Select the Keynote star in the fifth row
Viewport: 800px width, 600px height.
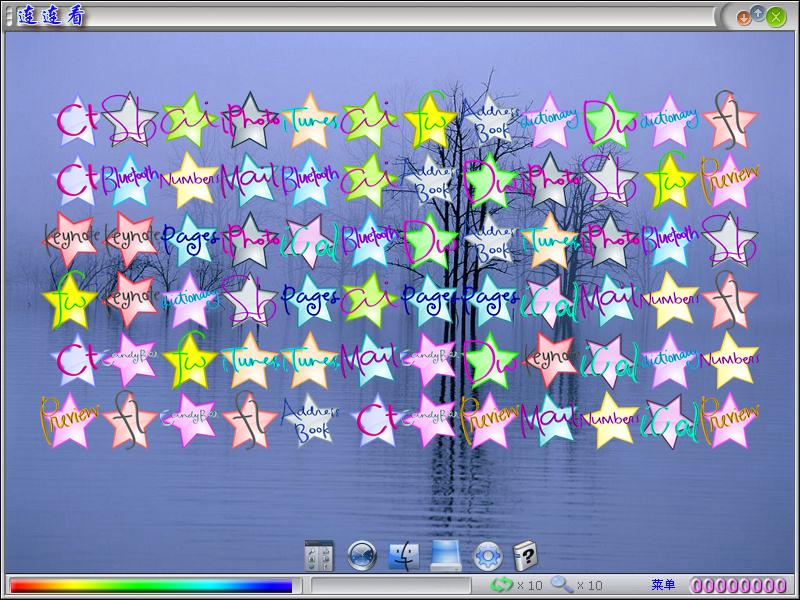(x=550, y=360)
